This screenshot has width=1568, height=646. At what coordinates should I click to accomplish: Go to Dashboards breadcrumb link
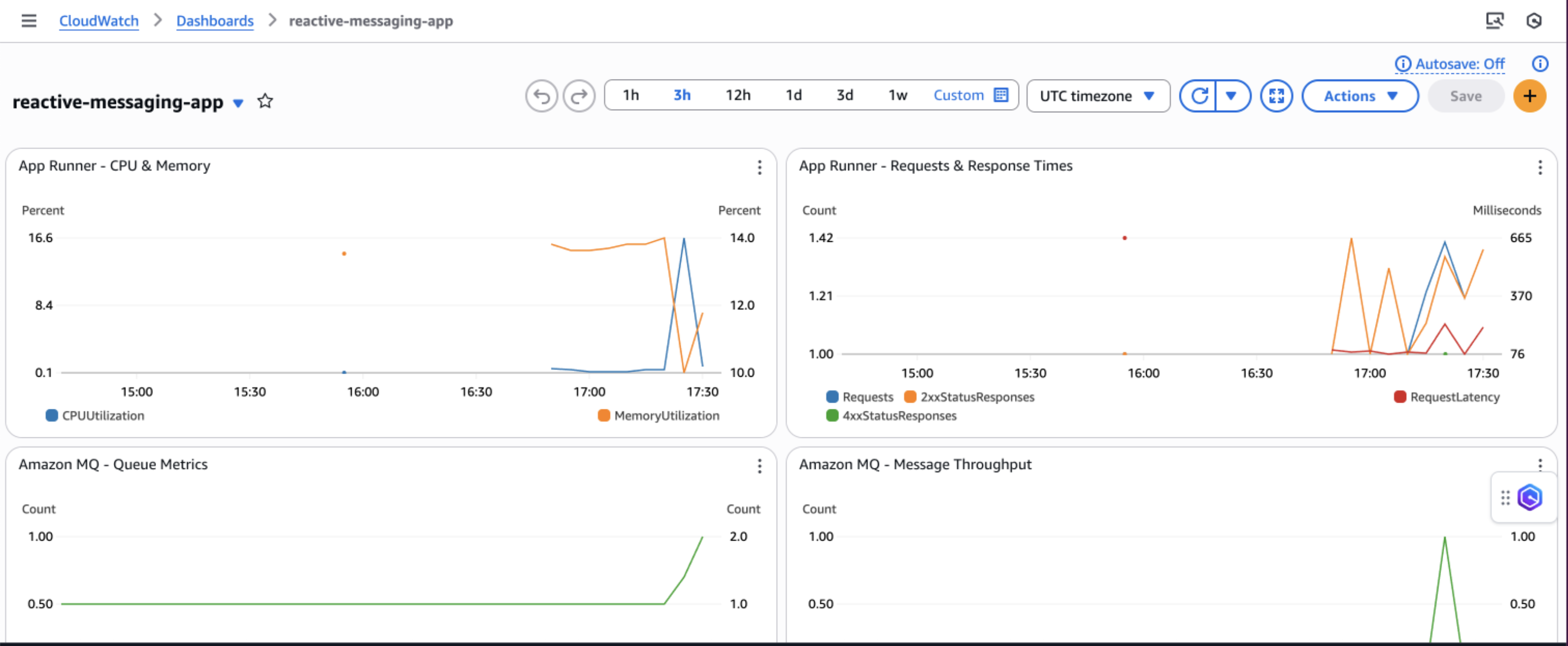pyautogui.click(x=214, y=21)
